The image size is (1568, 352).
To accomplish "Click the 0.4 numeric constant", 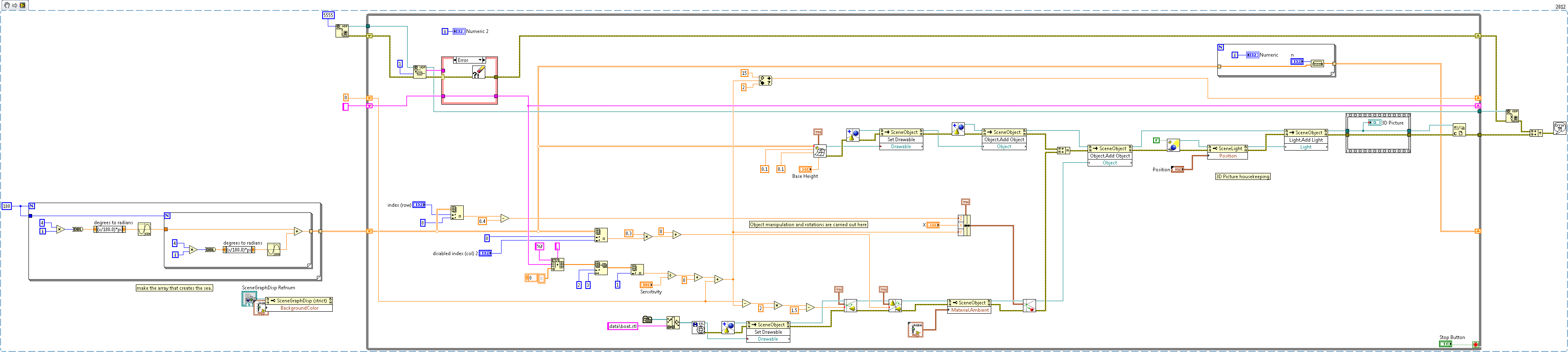I will coord(482,221).
